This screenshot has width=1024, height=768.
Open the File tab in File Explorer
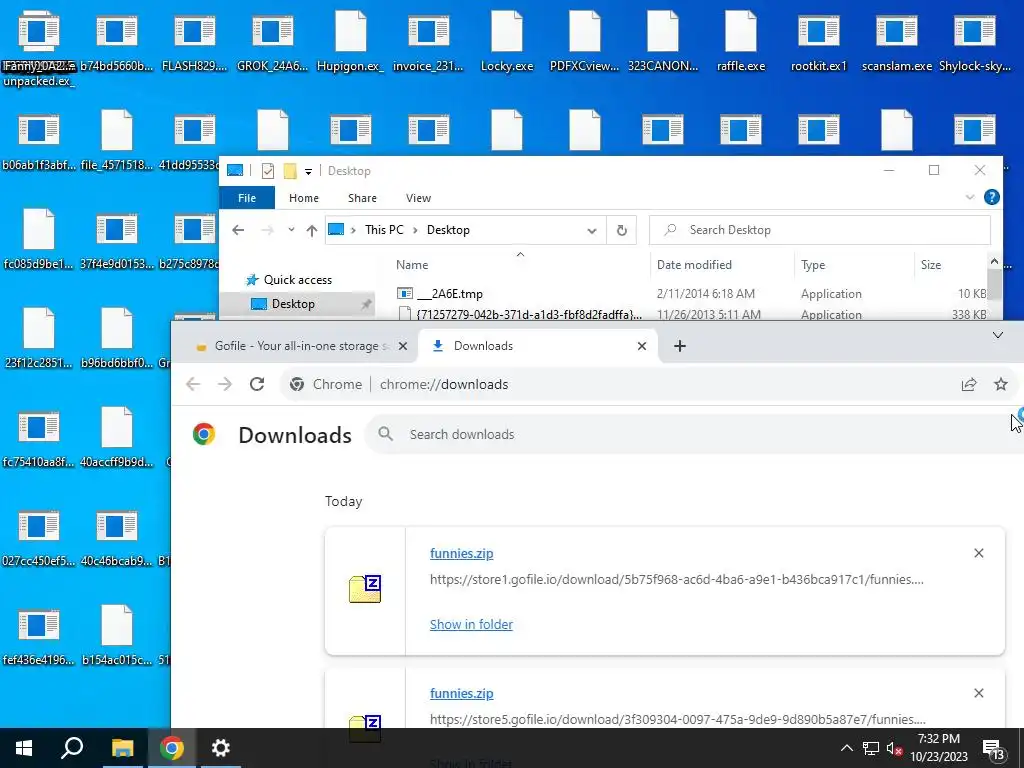point(247,198)
